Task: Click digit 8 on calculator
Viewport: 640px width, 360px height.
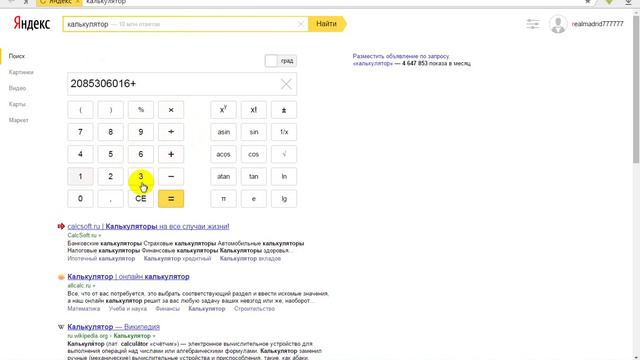Action: tap(111, 132)
